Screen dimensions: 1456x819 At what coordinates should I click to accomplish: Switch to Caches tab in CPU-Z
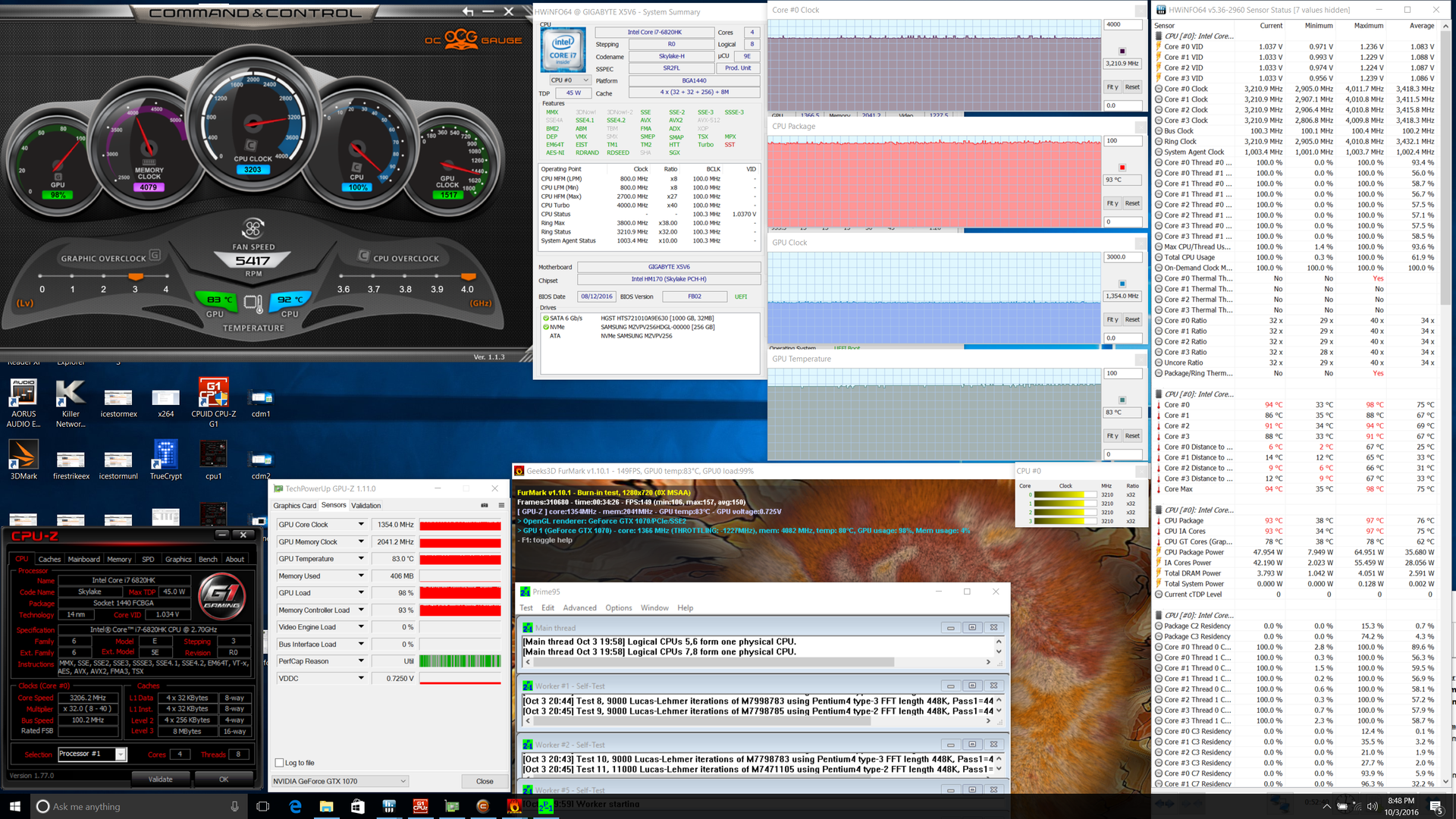pos(49,559)
